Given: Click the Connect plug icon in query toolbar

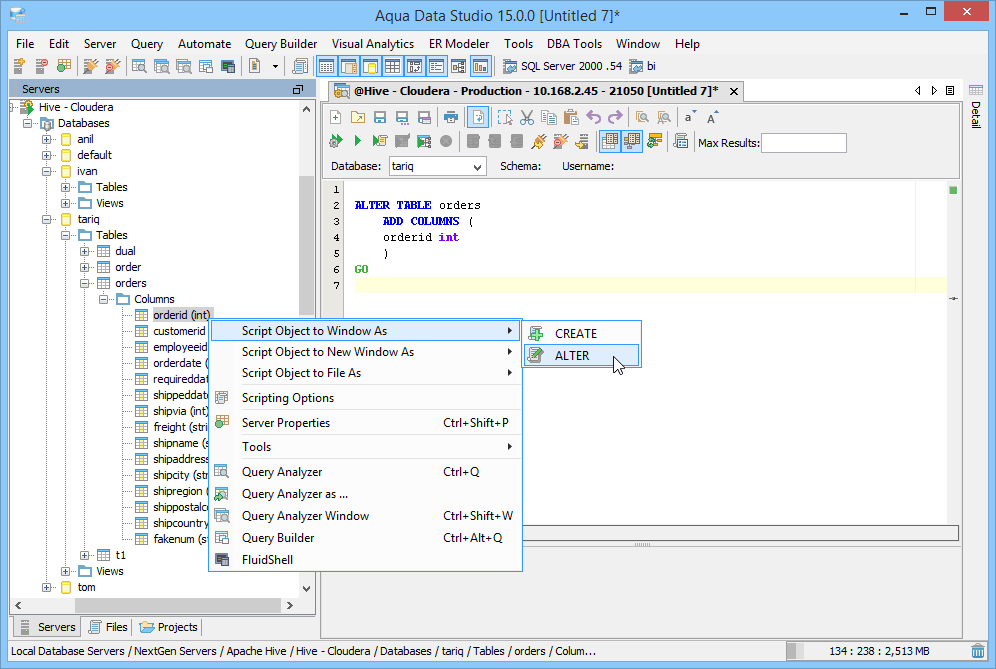Looking at the screenshot, I should click(539, 141).
